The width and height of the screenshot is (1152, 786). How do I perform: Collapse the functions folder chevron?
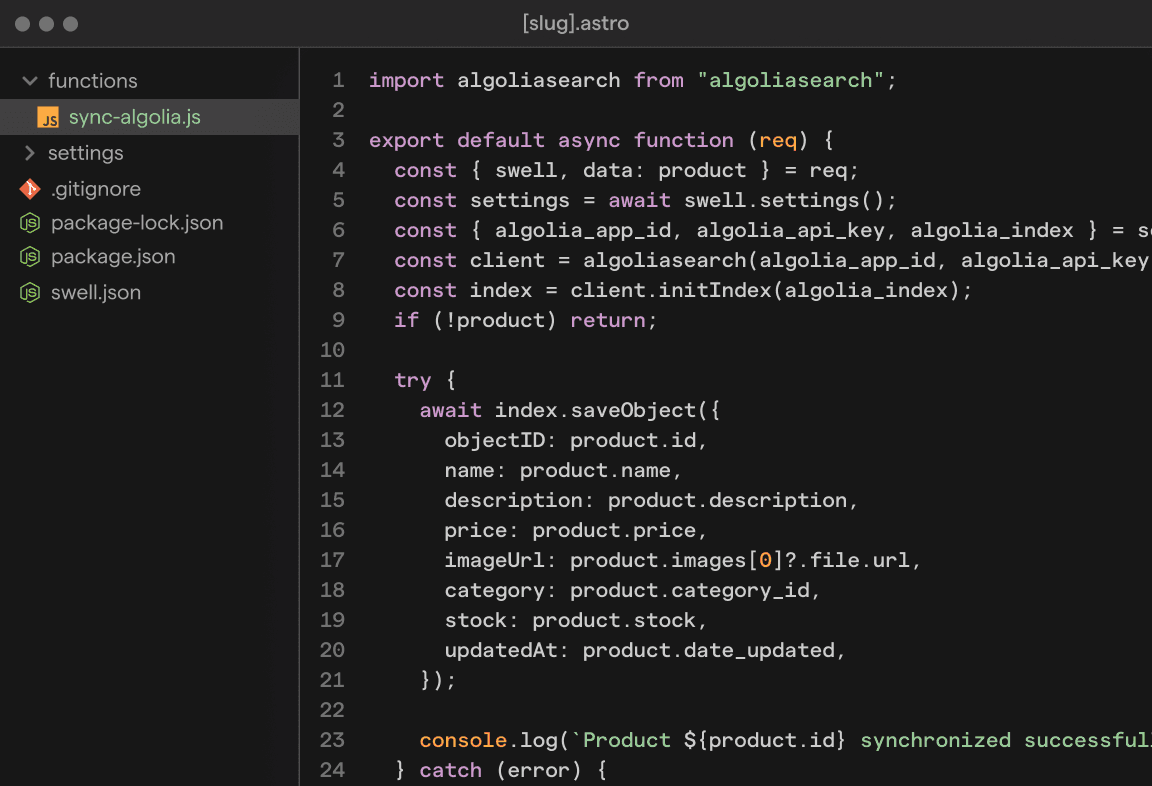(29, 81)
